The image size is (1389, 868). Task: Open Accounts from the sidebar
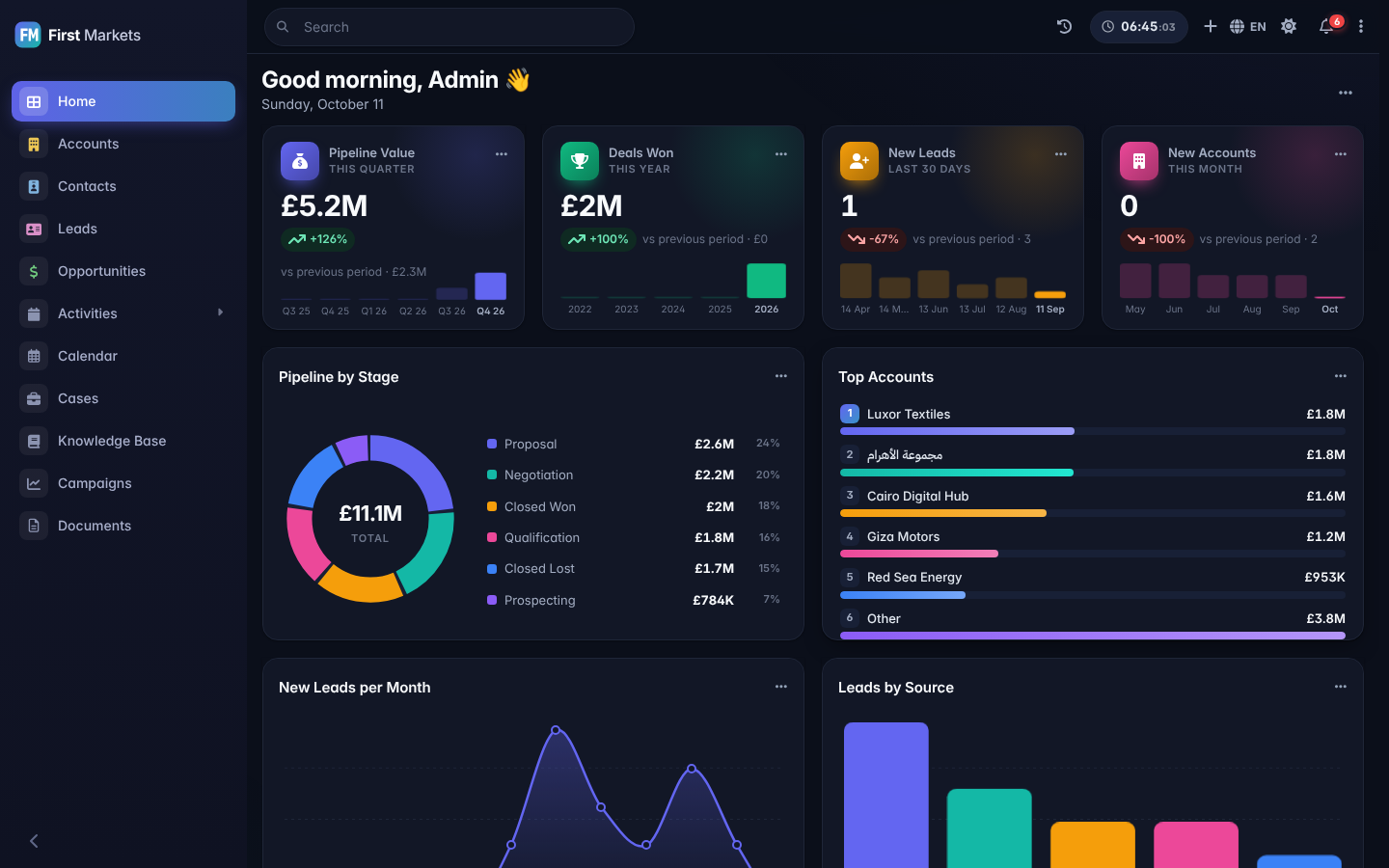(123, 144)
